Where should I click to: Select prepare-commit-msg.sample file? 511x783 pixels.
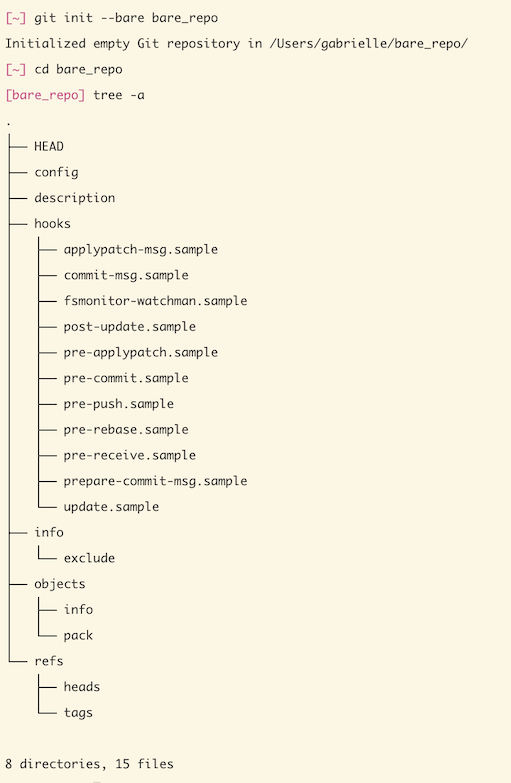pos(155,481)
